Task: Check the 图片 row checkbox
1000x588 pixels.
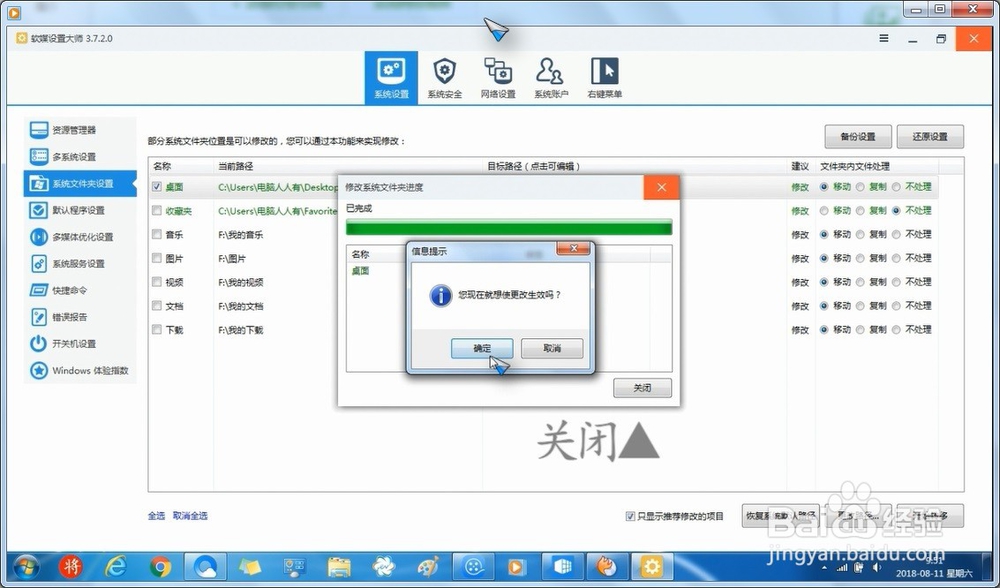Action: click(157, 258)
